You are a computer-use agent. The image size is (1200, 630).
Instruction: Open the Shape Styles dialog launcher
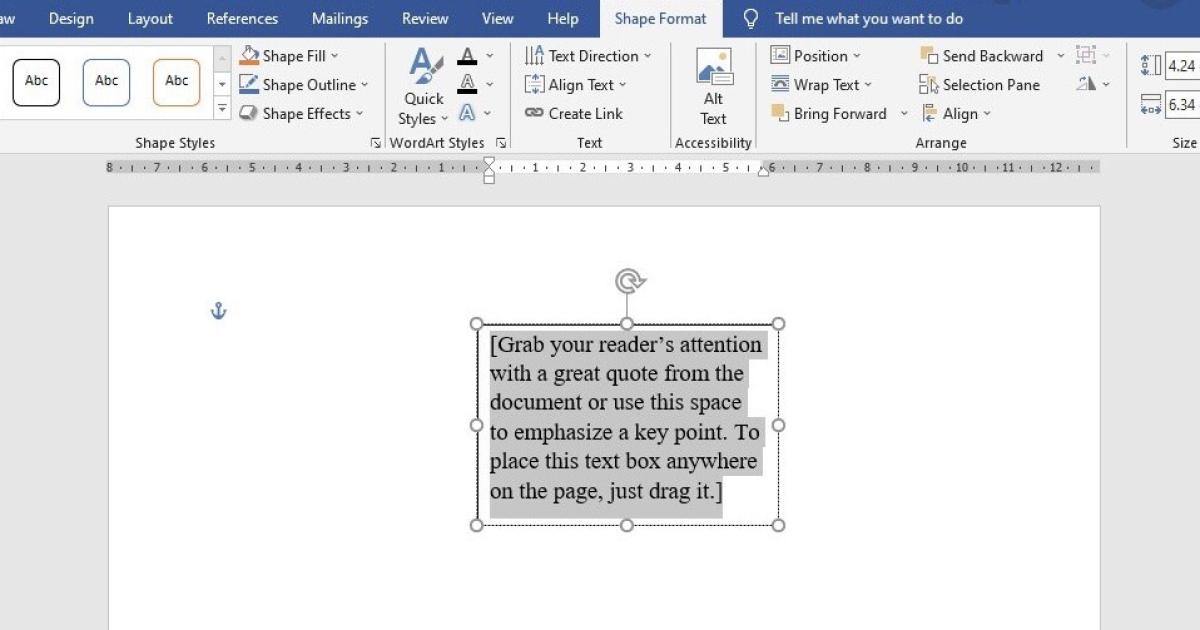[375, 142]
